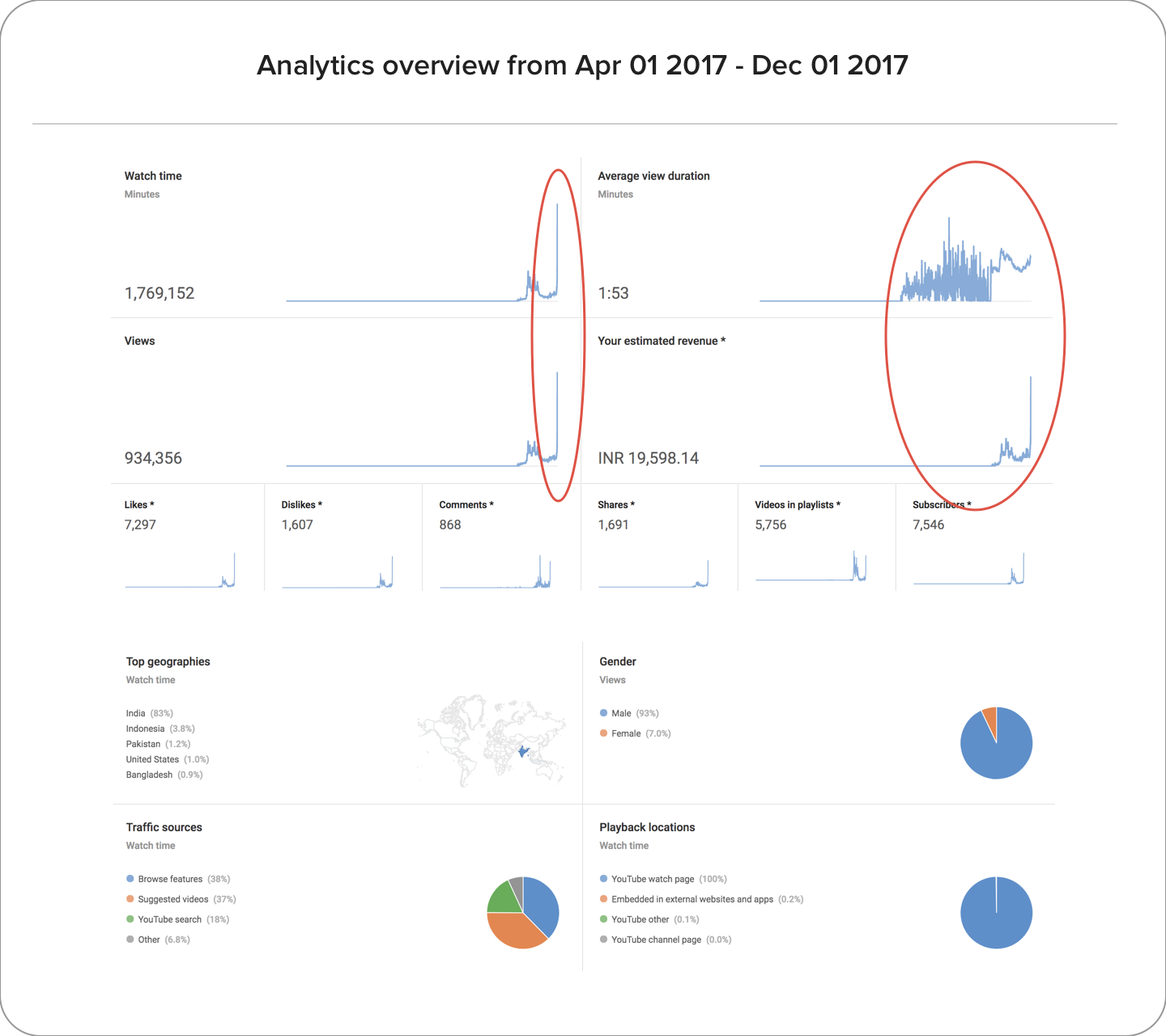Open the Traffic sources section heading
The width and height of the screenshot is (1166, 1036).
click(164, 827)
